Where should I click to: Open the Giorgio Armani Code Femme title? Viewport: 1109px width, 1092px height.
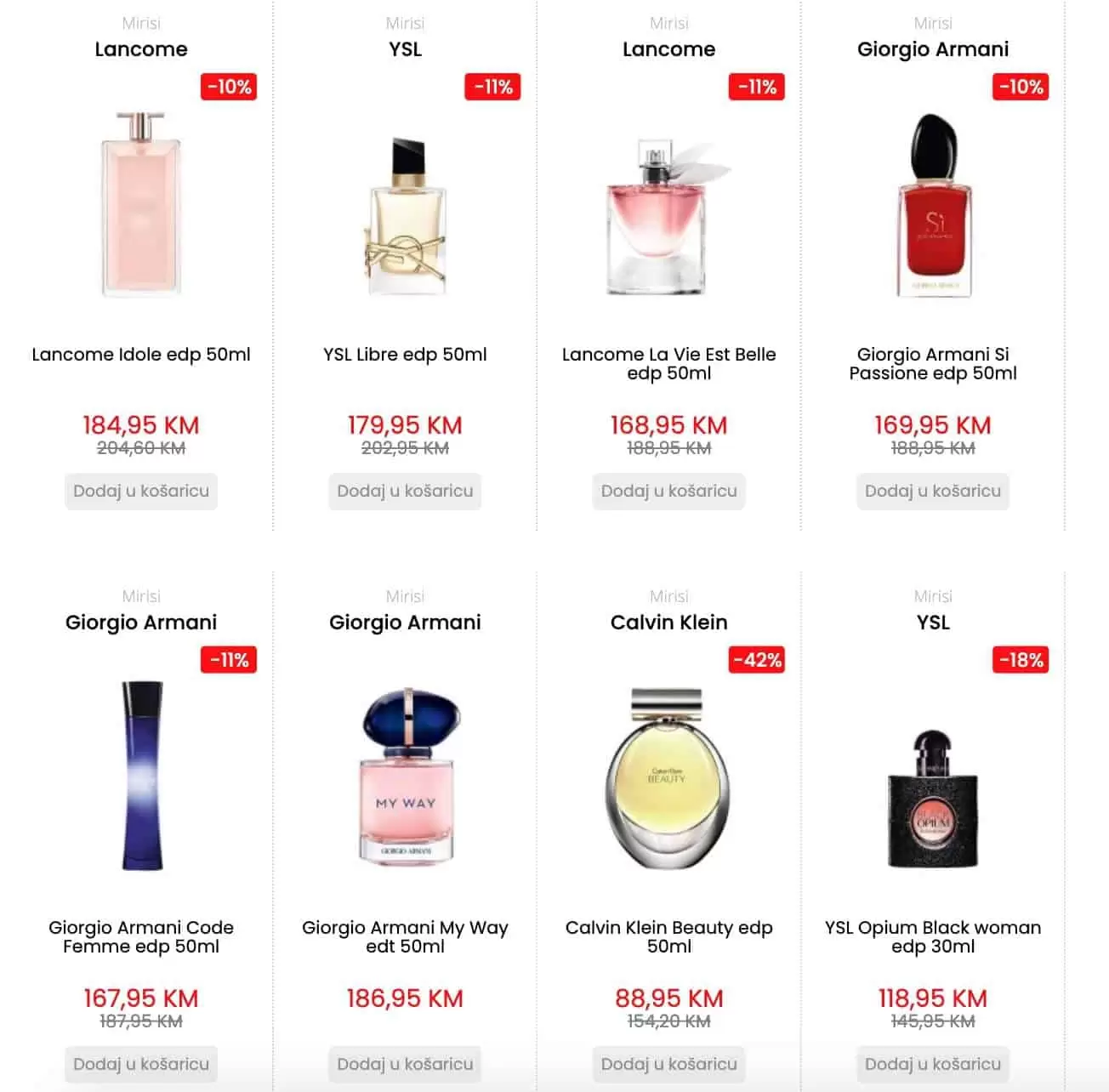(x=141, y=937)
